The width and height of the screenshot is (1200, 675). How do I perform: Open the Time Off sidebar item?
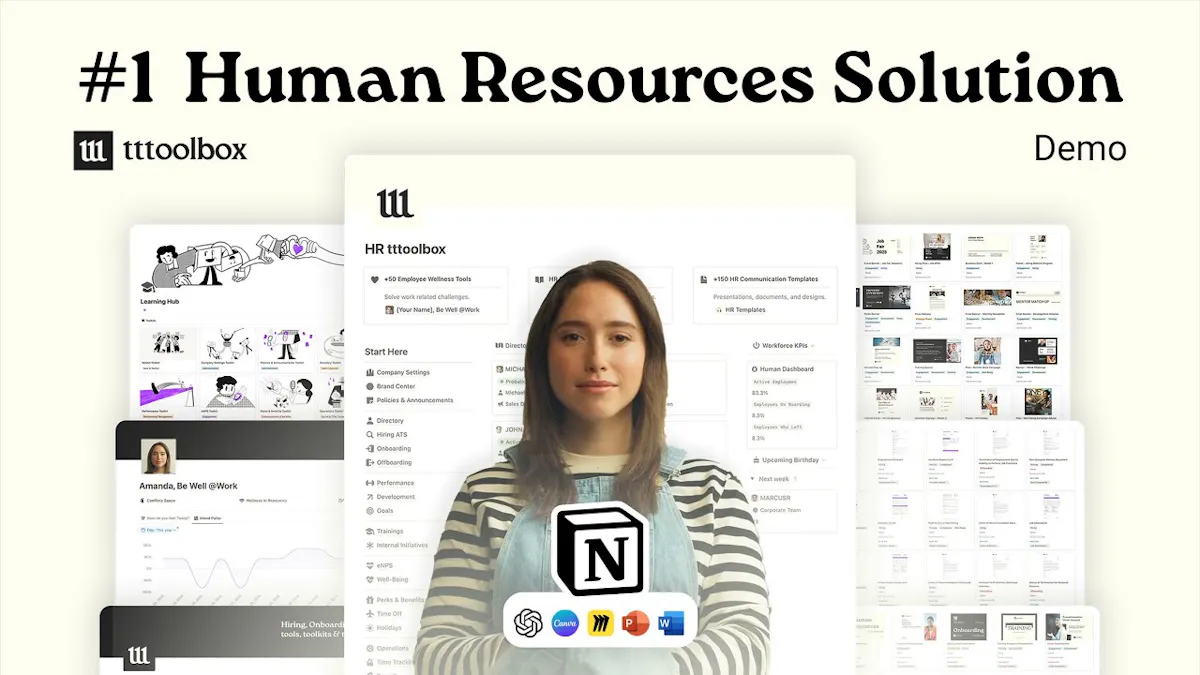(384, 614)
